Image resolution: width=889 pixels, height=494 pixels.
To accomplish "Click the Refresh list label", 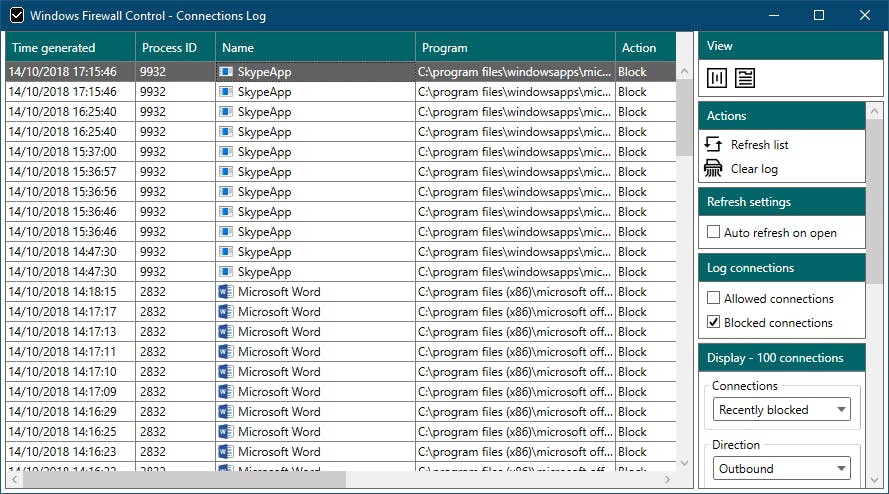I will (x=759, y=145).
